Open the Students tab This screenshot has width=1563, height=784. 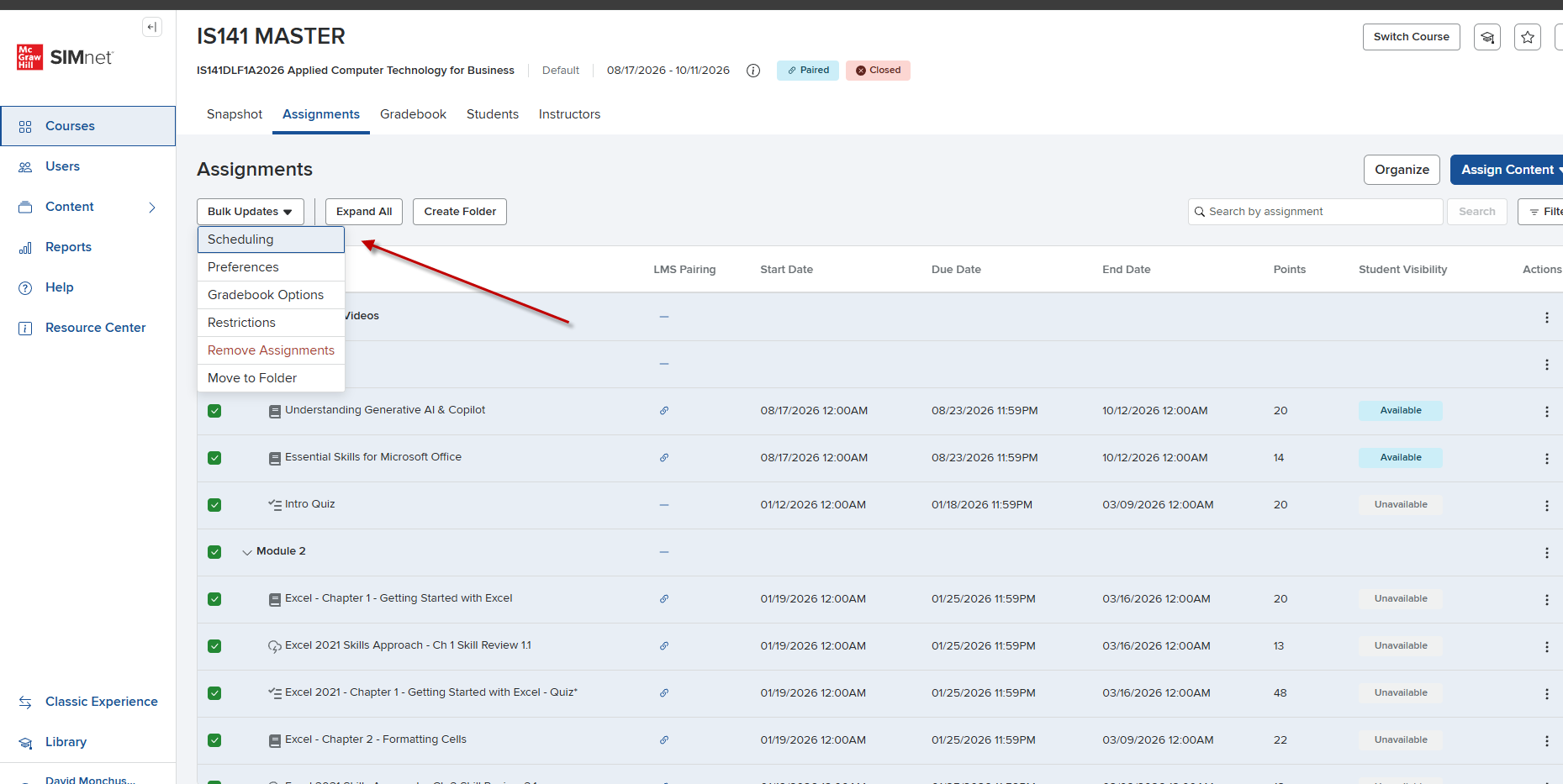493,114
